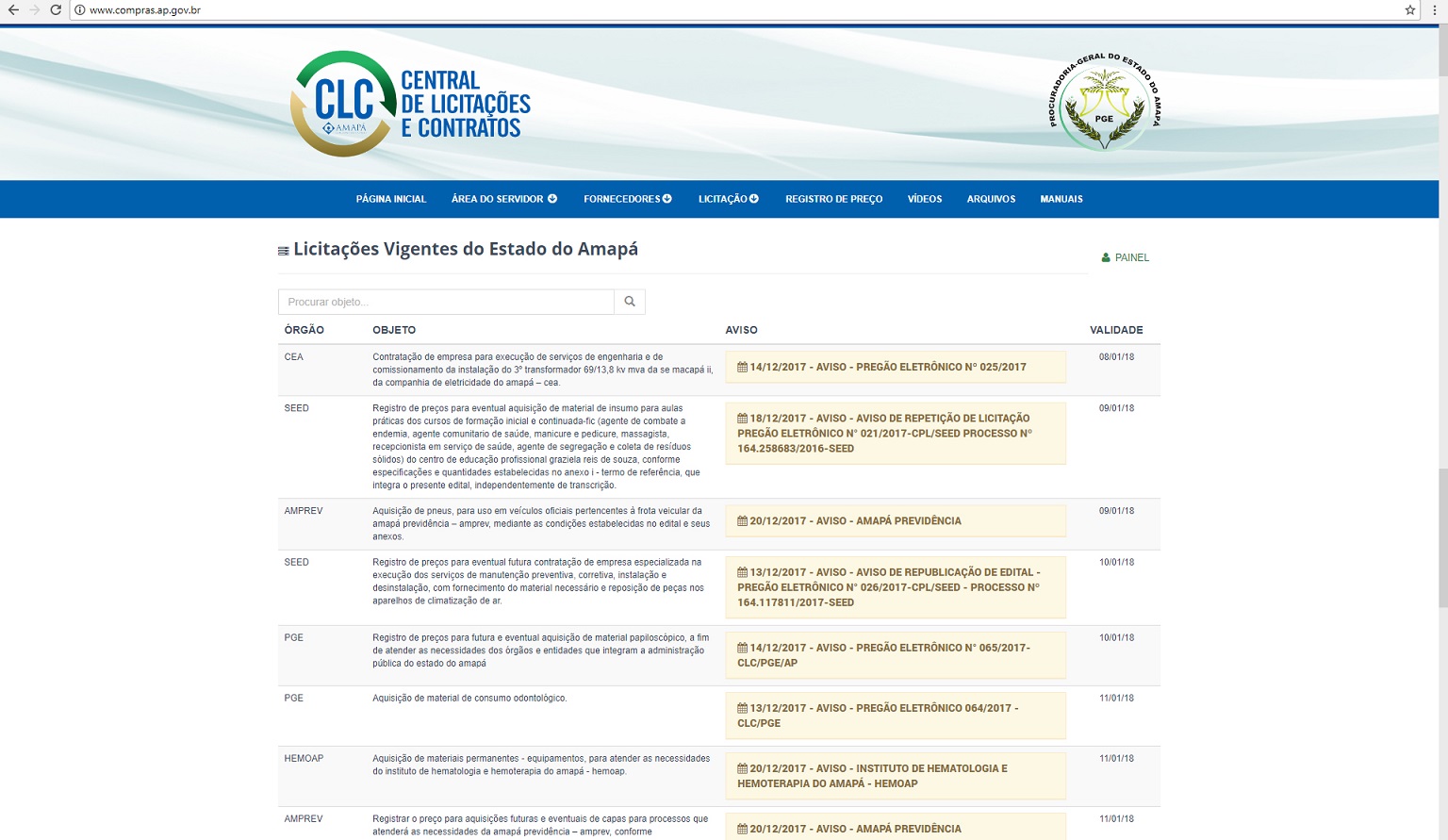This screenshot has width=1448, height=840.
Task: Click validade date 08/01/18
Action: coord(1116,357)
